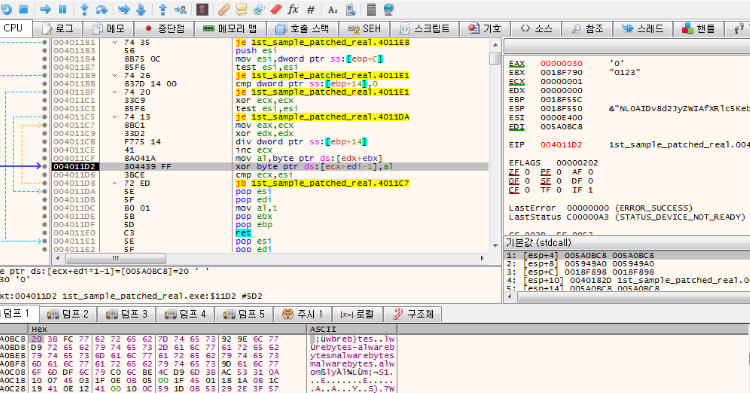Open the Labels tag icon
This screenshot has height=393, width=750.
[259, 9]
